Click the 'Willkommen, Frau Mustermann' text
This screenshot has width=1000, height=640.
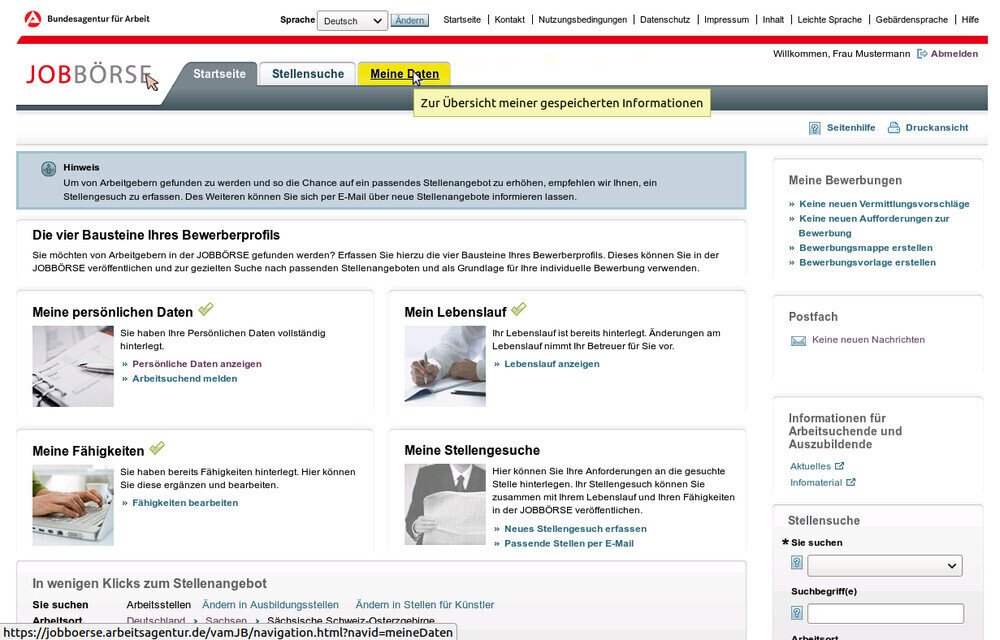click(841, 54)
